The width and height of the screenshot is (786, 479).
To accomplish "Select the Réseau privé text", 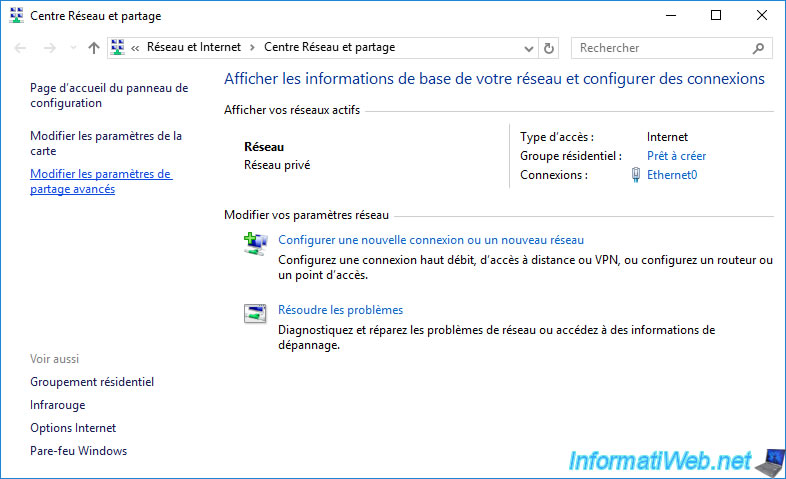I will point(277,165).
